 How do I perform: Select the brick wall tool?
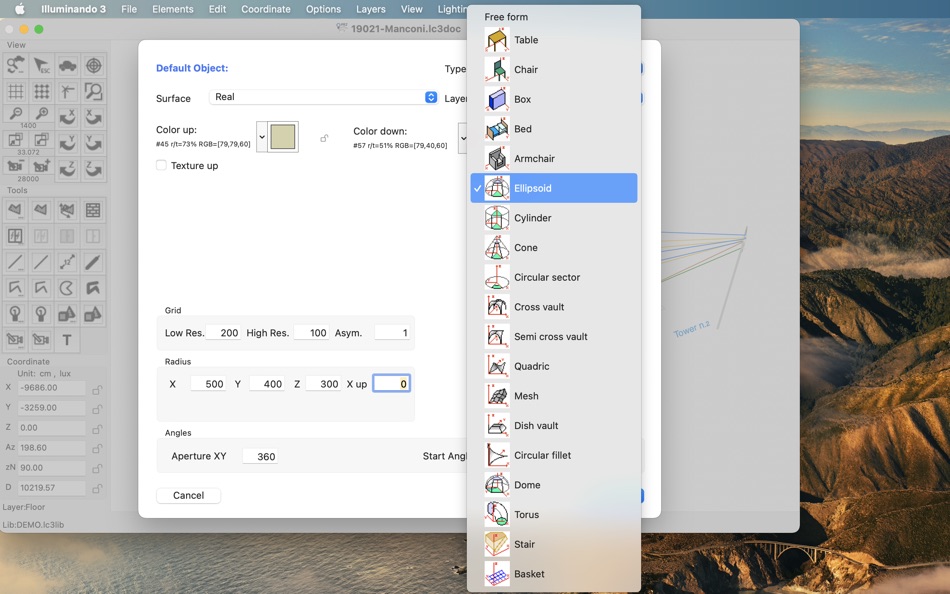click(93, 210)
